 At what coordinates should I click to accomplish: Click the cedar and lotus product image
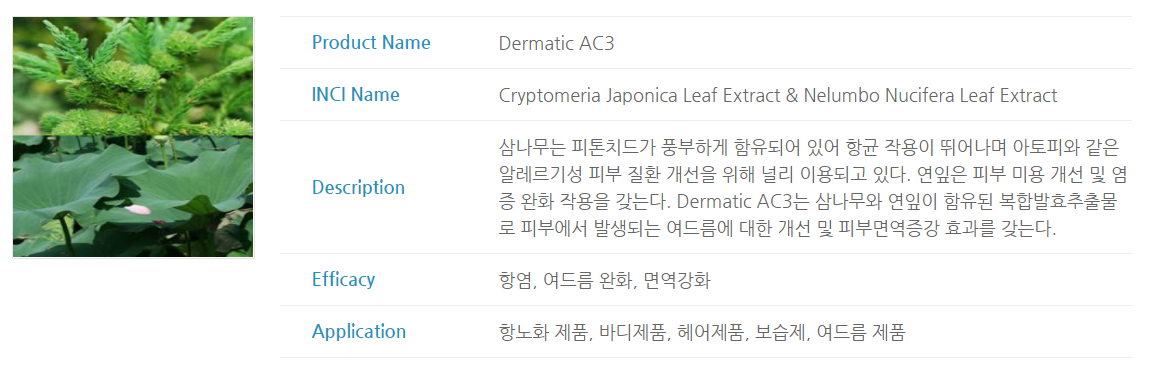click(133, 137)
